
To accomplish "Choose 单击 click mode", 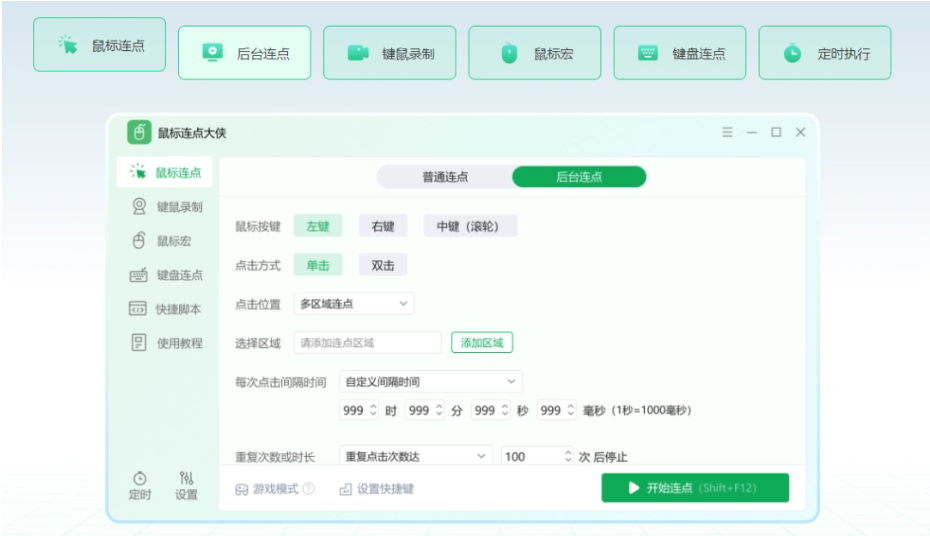I will (x=318, y=265).
